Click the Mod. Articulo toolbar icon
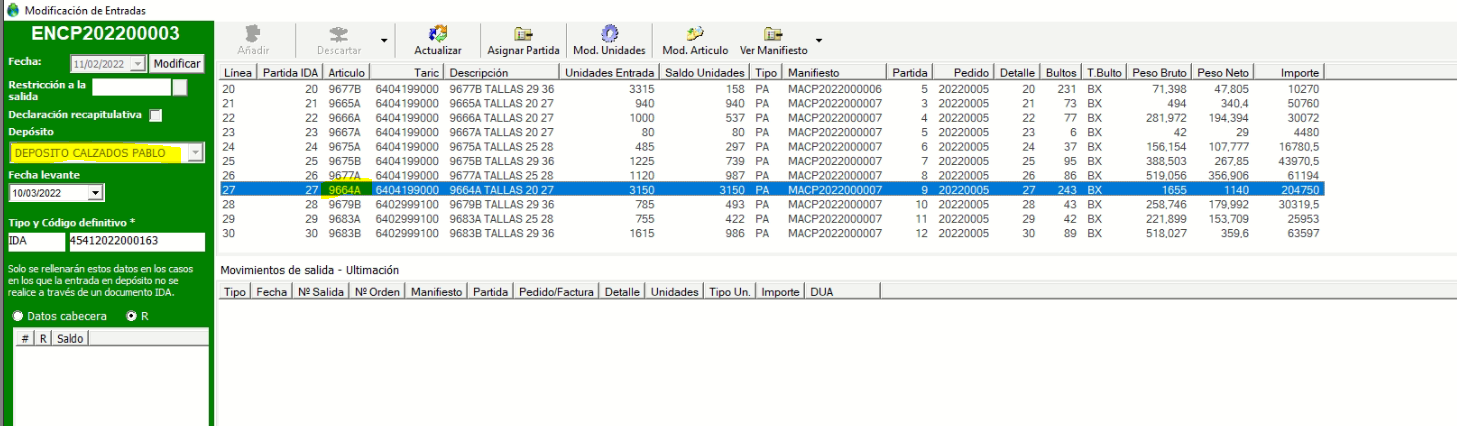Viewport: 1457px width, 426px height. [695, 34]
